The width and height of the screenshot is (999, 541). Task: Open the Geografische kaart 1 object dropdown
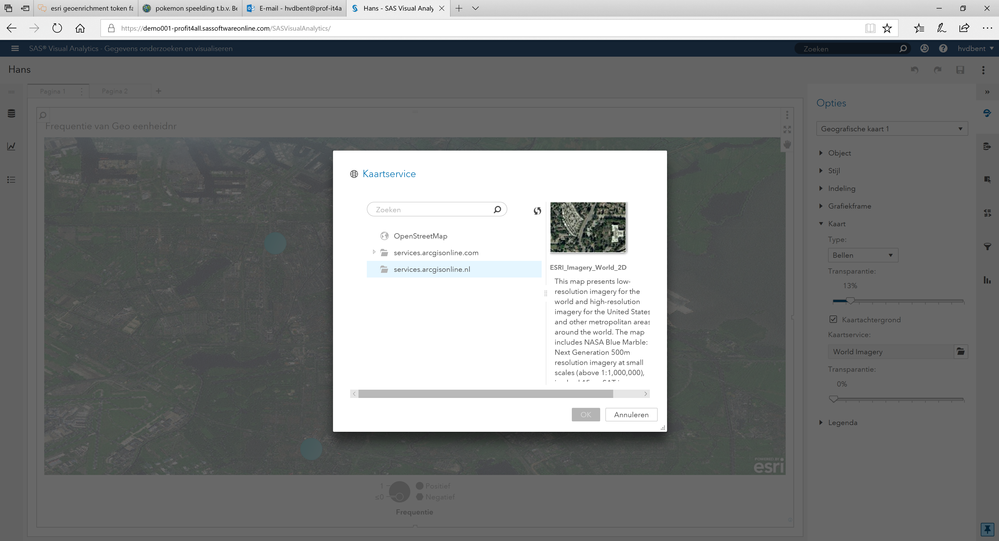tap(892, 129)
